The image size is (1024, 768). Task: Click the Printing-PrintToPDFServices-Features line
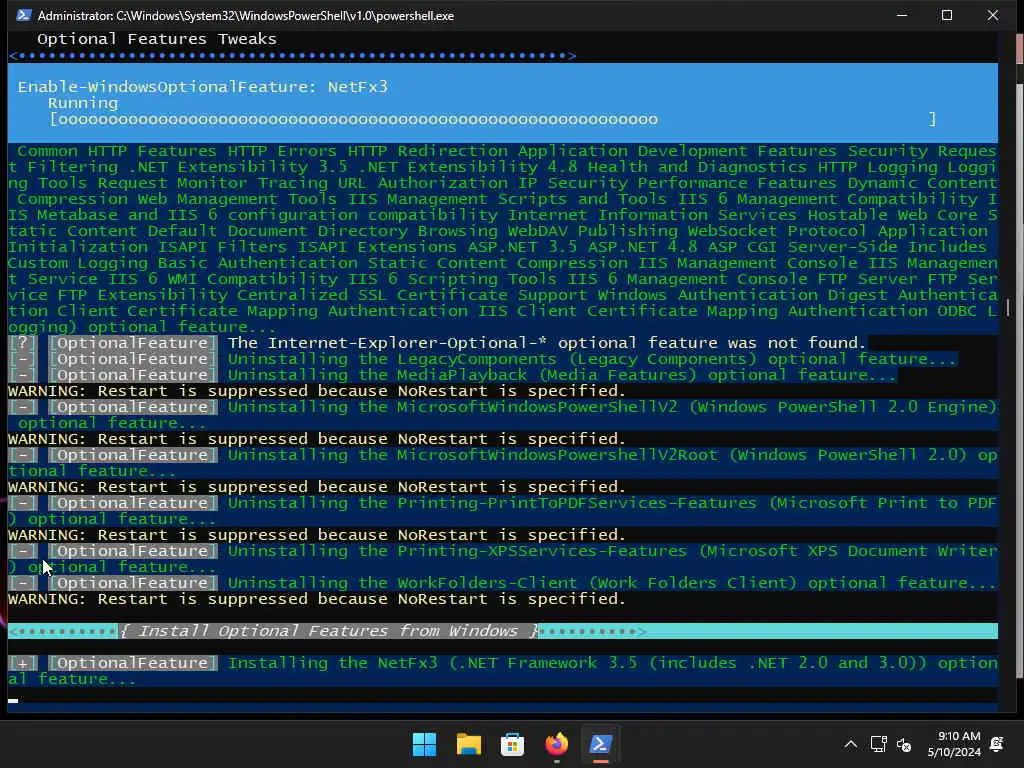point(503,511)
